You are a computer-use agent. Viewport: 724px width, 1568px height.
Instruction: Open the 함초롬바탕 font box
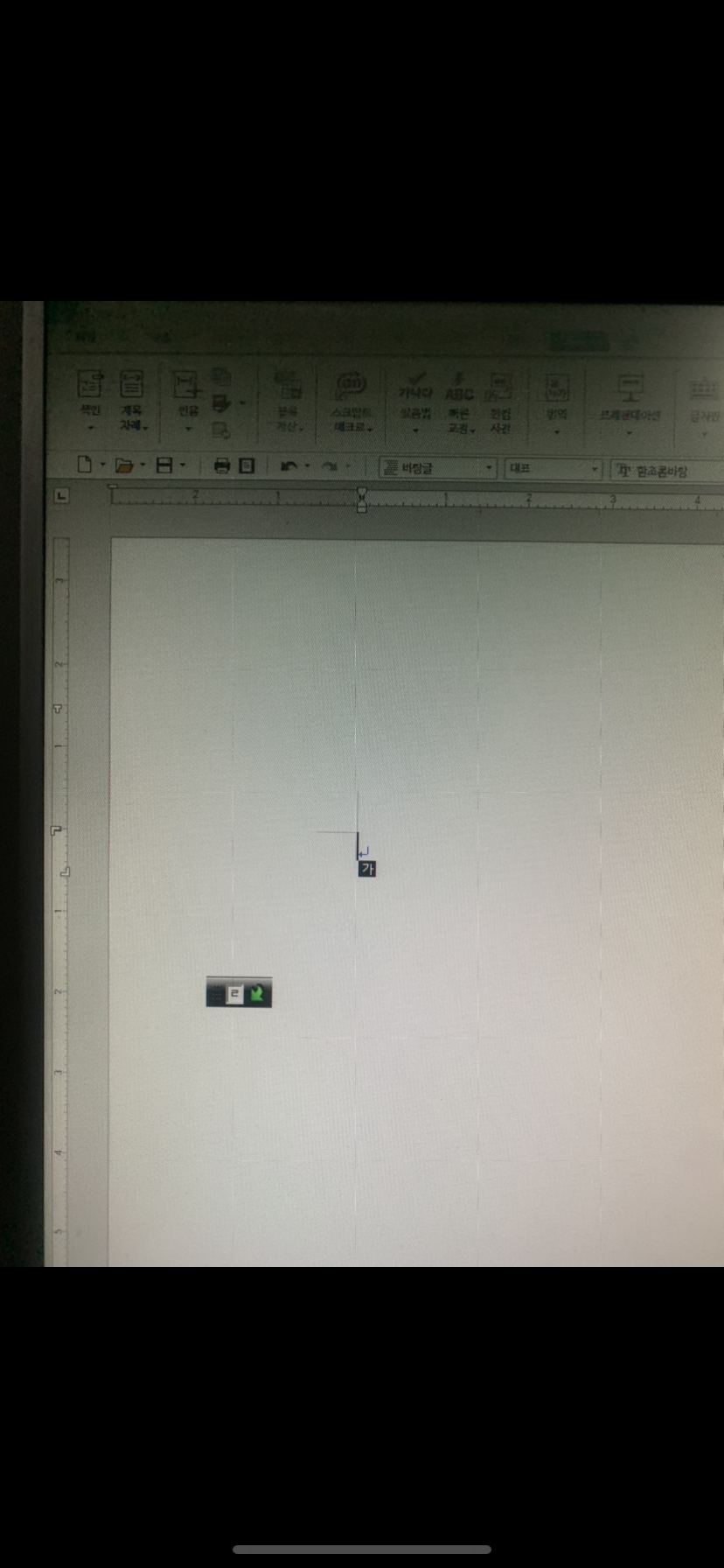pyautogui.click(x=667, y=471)
